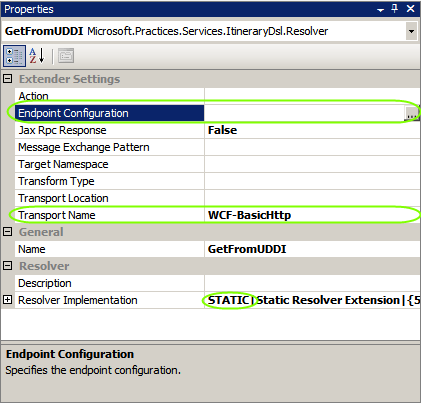421x403 pixels.
Task: Click the Target Namespace value field
Action: tap(312, 164)
